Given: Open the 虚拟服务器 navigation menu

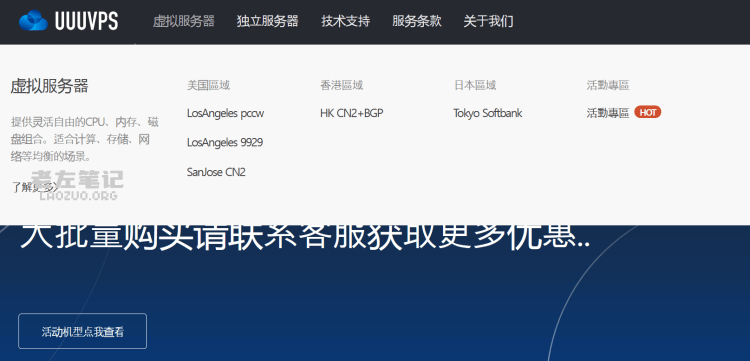Looking at the screenshot, I should click(184, 21).
